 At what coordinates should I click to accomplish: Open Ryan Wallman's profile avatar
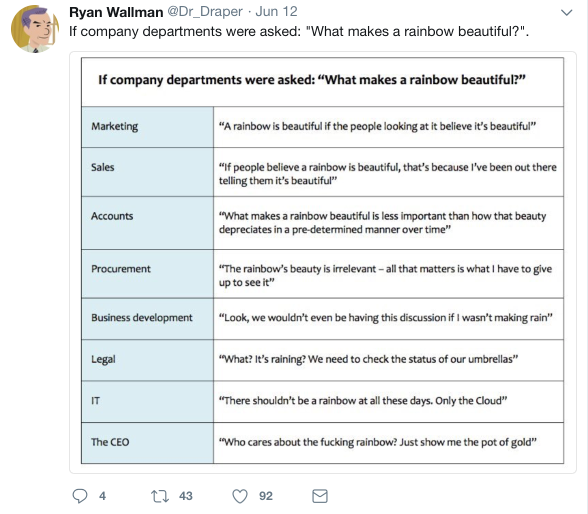34,29
